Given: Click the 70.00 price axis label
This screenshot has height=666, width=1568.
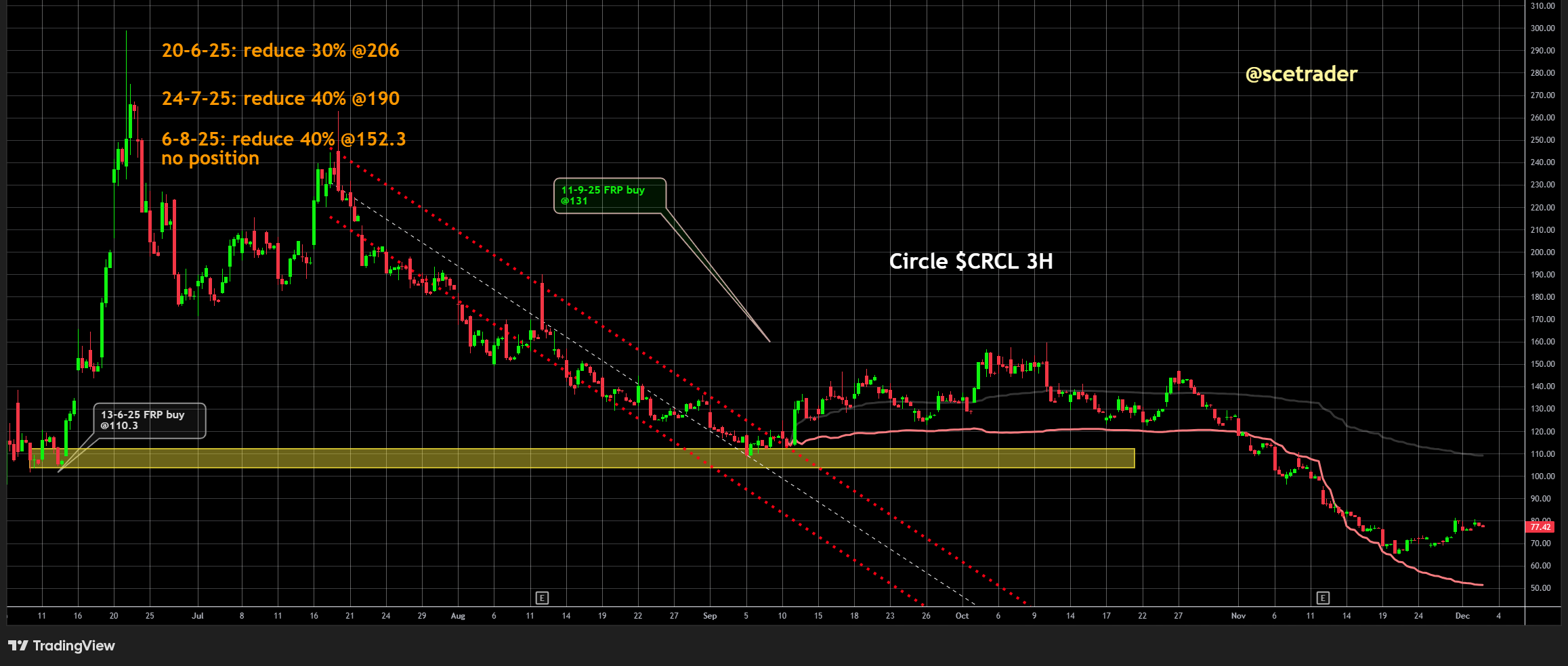Looking at the screenshot, I should tap(1541, 543).
